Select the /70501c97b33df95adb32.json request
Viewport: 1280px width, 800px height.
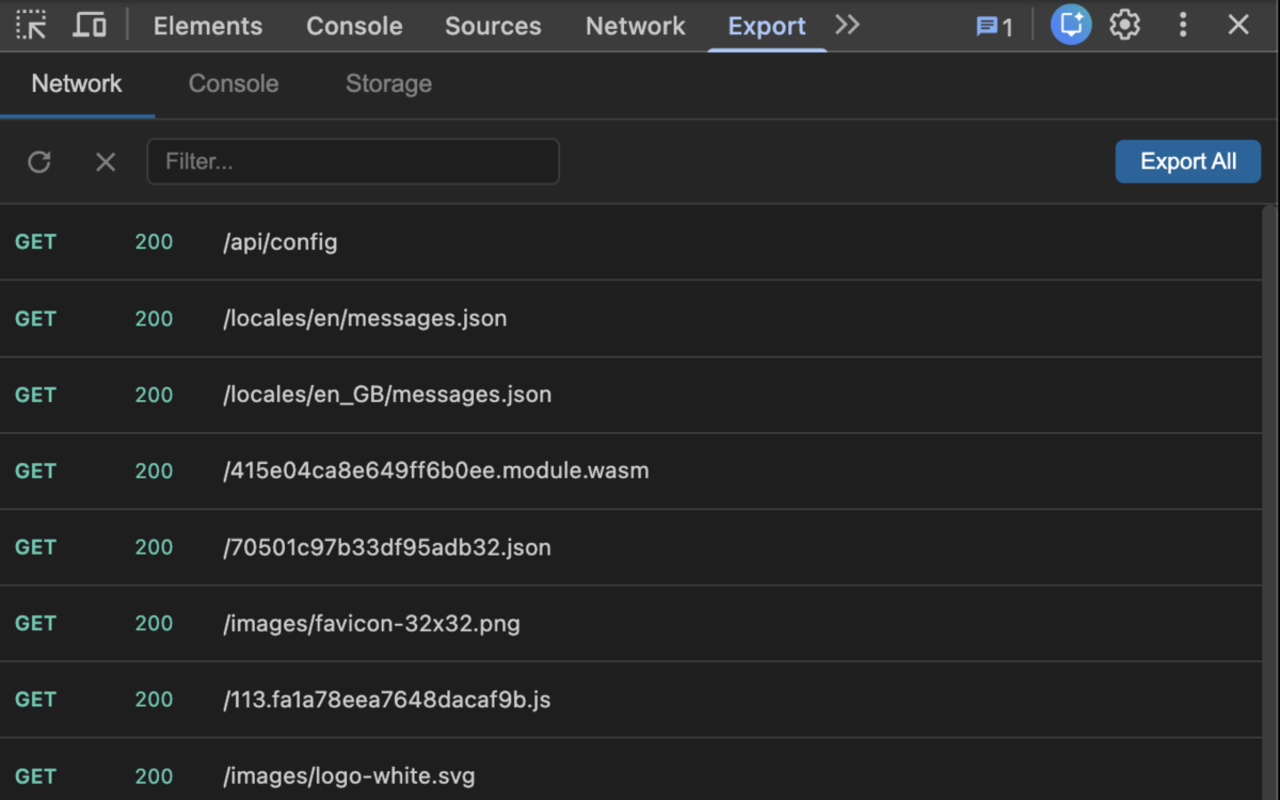pyautogui.click(x=630, y=547)
